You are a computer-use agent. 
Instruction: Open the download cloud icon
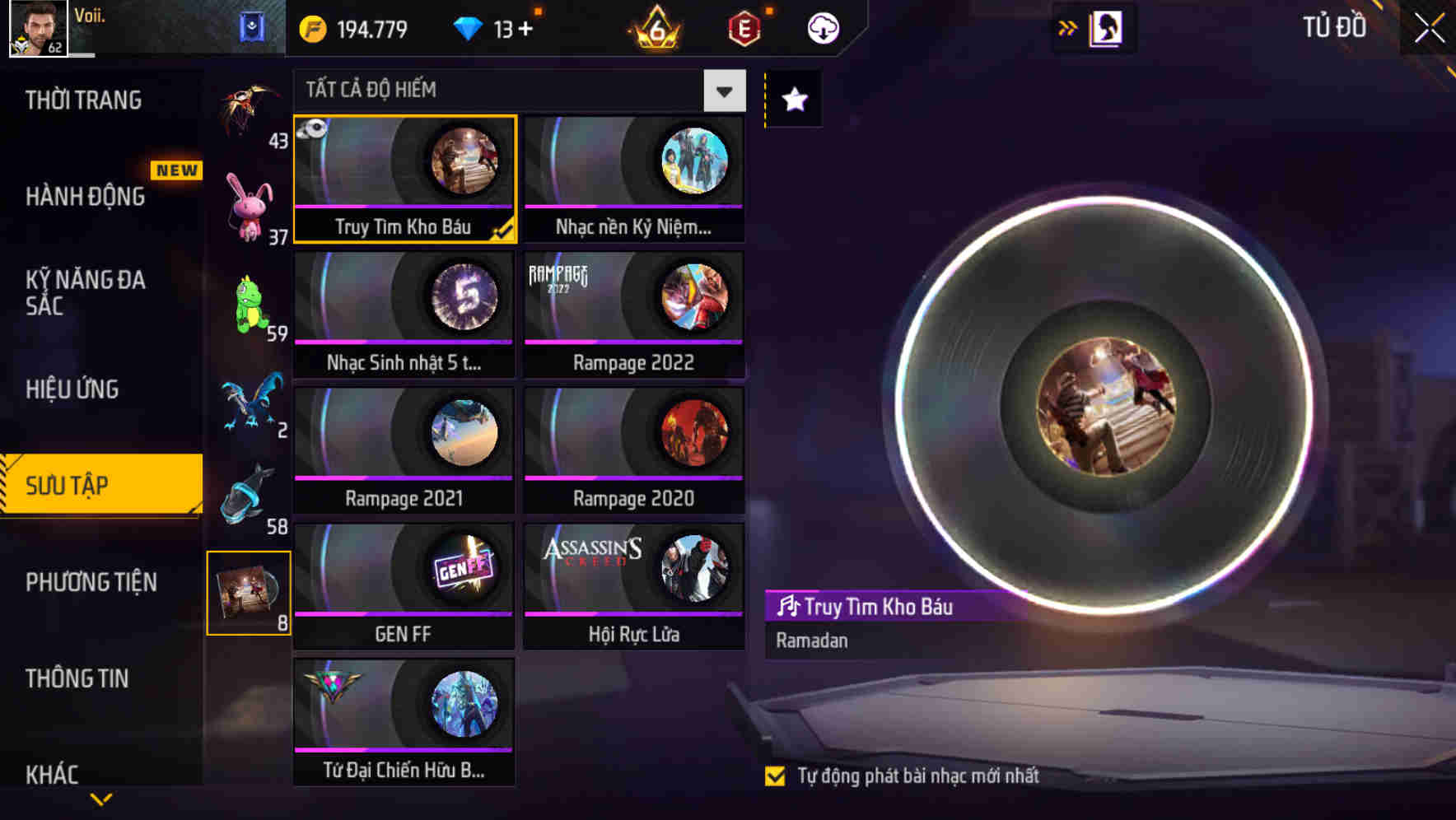click(823, 29)
